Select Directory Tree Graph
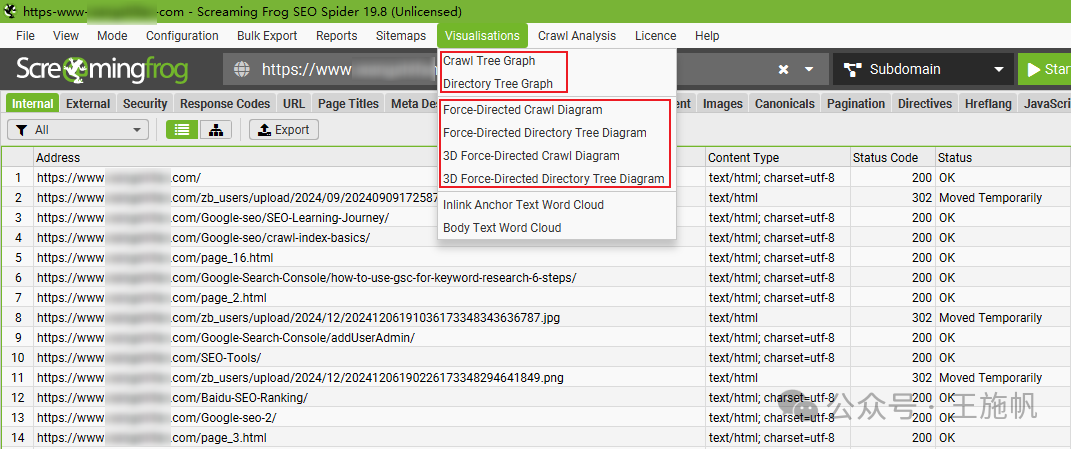Image resolution: width=1071 pixels, height=449 pixels. (x=497, y=84)
